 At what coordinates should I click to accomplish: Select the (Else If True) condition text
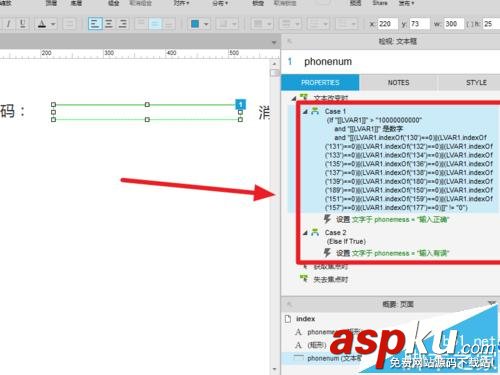346,241
